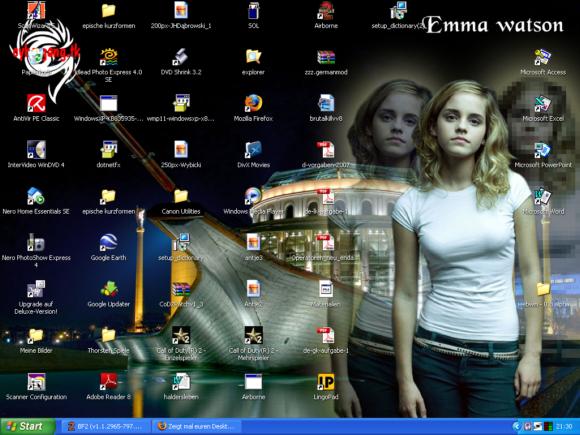Open the LingoPad shortcut
The image size is (580, 435).
pos(326,382)
